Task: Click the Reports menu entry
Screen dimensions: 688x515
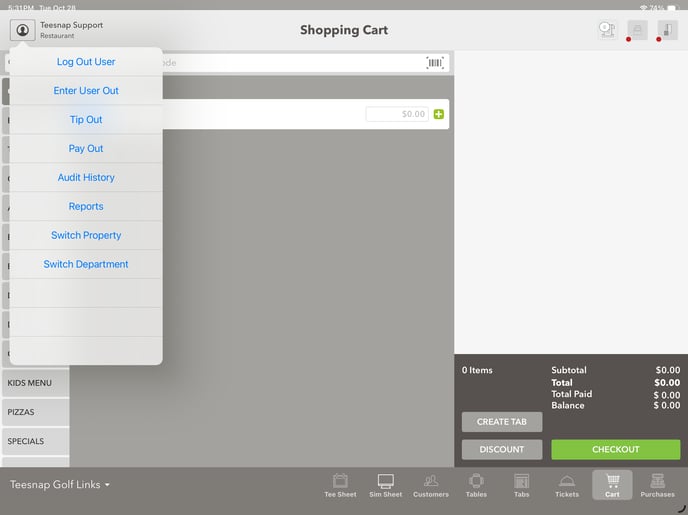Action: click(x=86, y=207)
